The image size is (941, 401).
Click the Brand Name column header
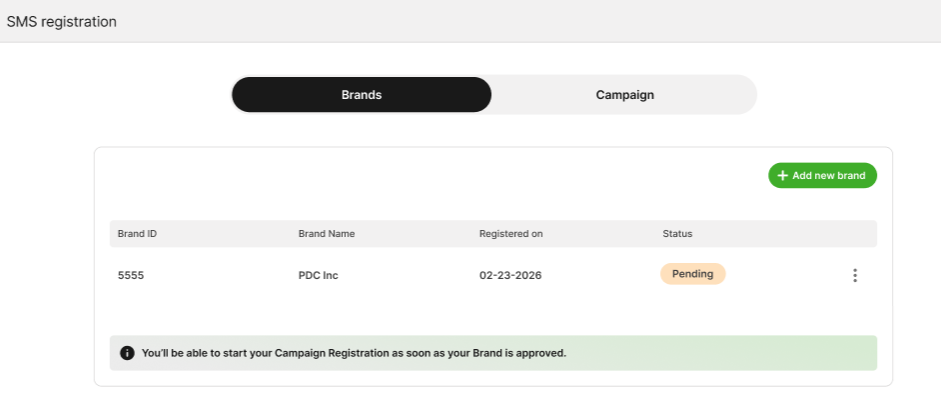pos(326,234)
